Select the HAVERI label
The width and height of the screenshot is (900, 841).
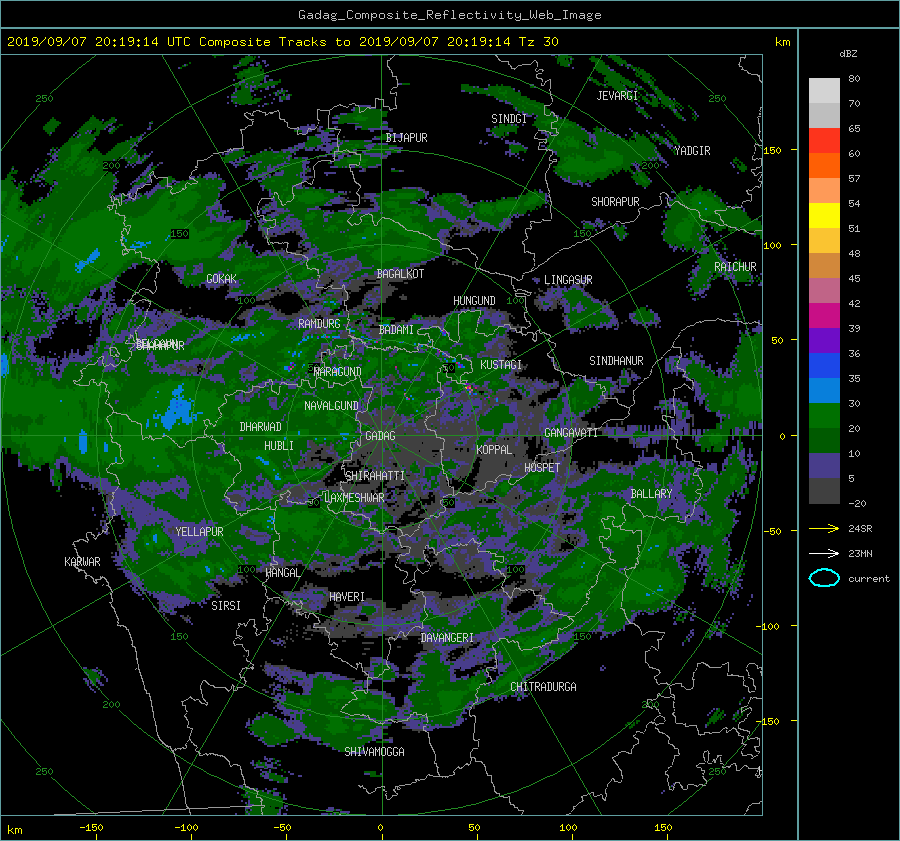tap(347, 597)
